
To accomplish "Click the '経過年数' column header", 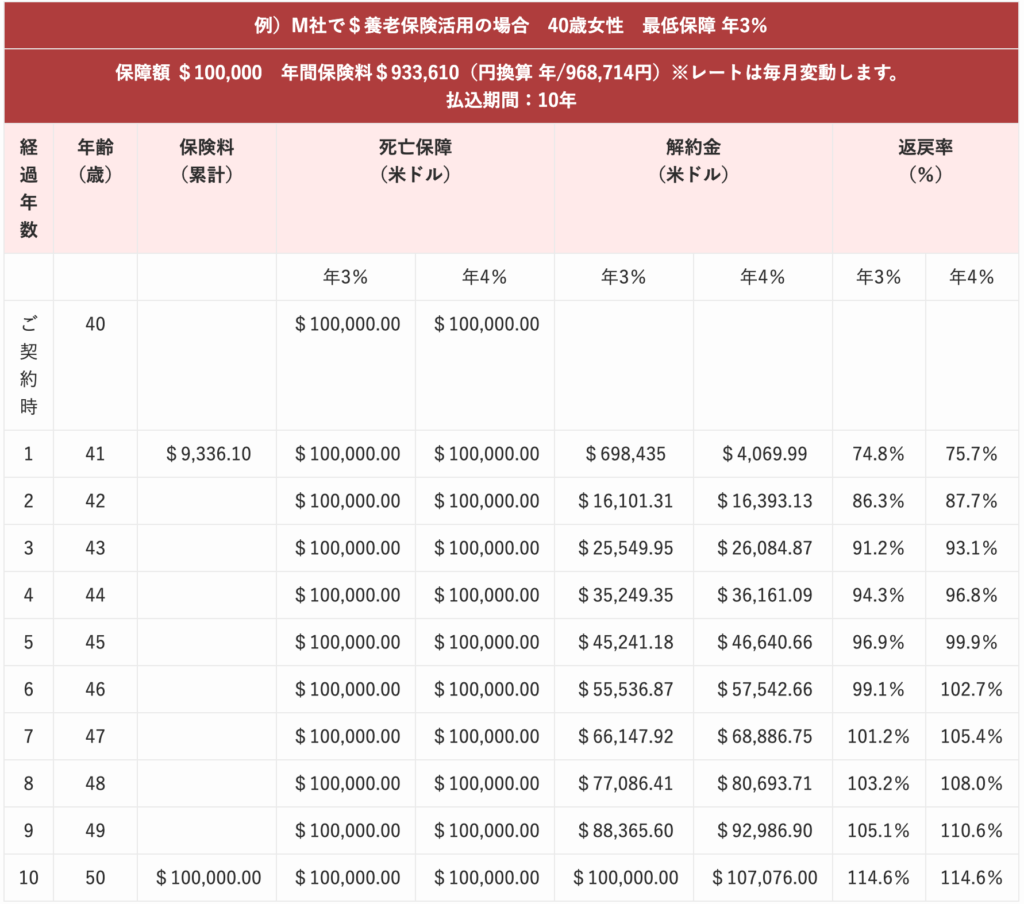I will tap(29, 188).
